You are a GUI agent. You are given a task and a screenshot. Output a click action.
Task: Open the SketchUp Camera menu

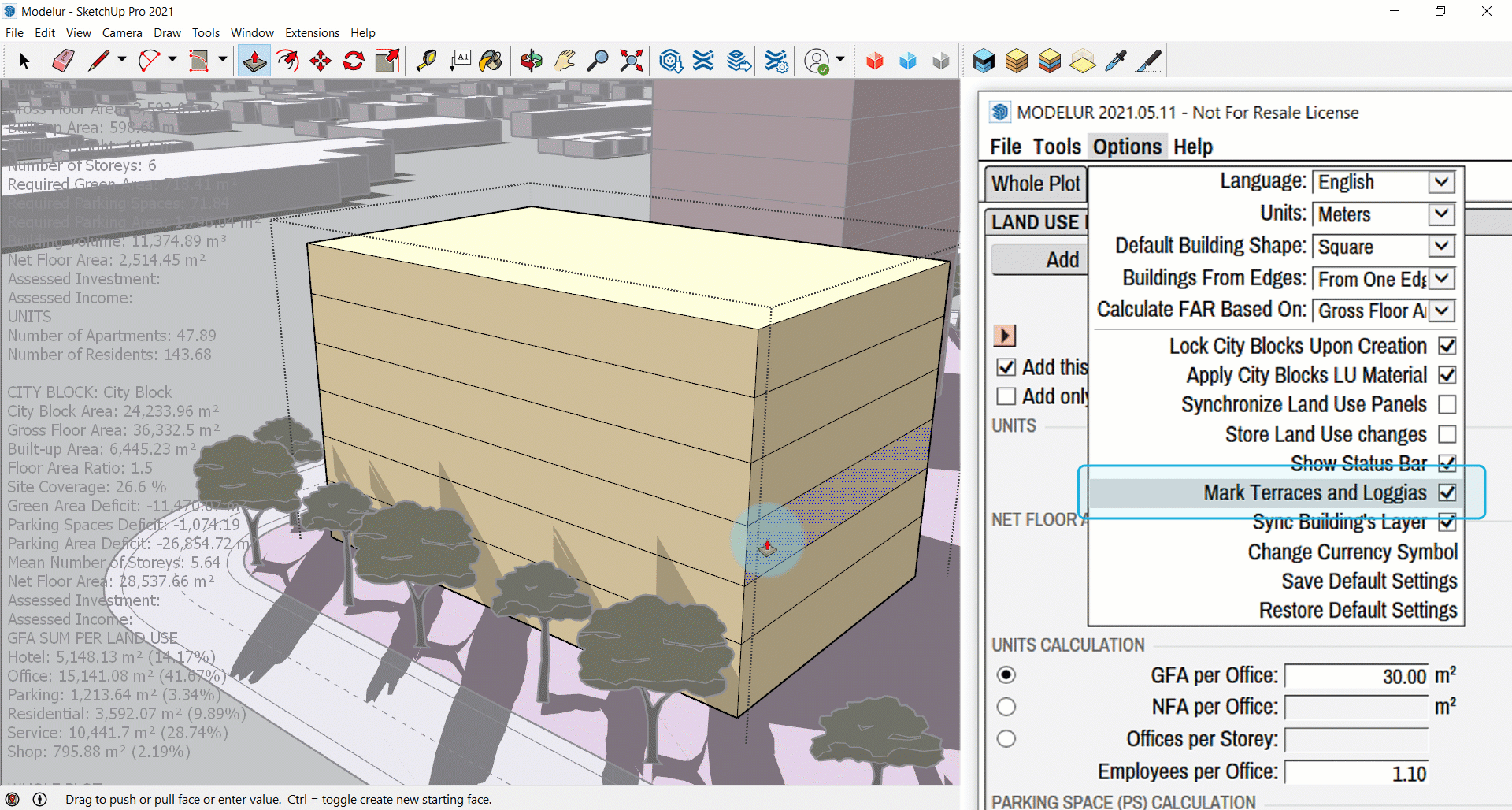[x=122, y=33]
